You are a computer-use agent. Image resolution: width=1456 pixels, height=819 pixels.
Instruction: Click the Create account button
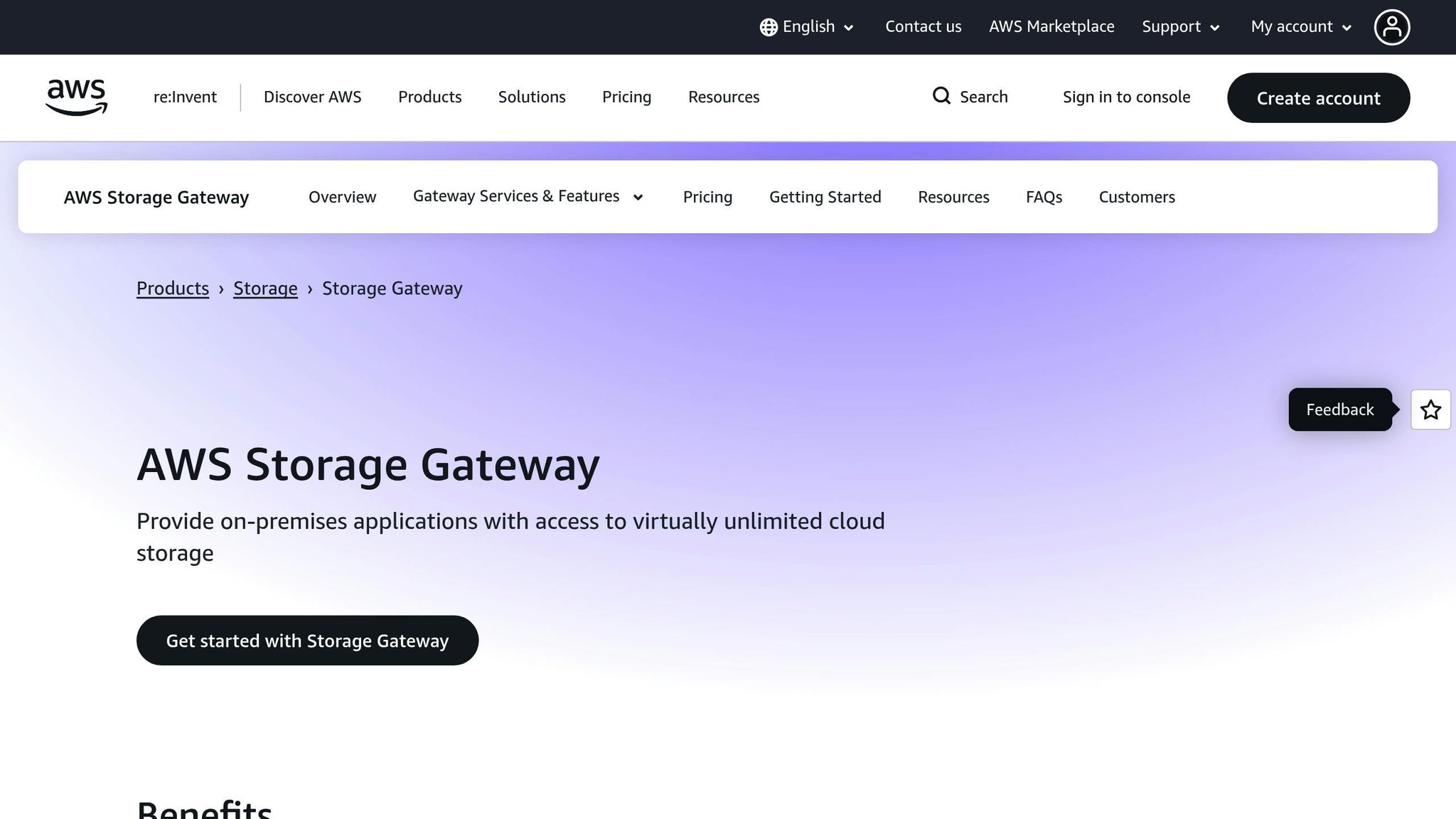[x=1318, y=98]
